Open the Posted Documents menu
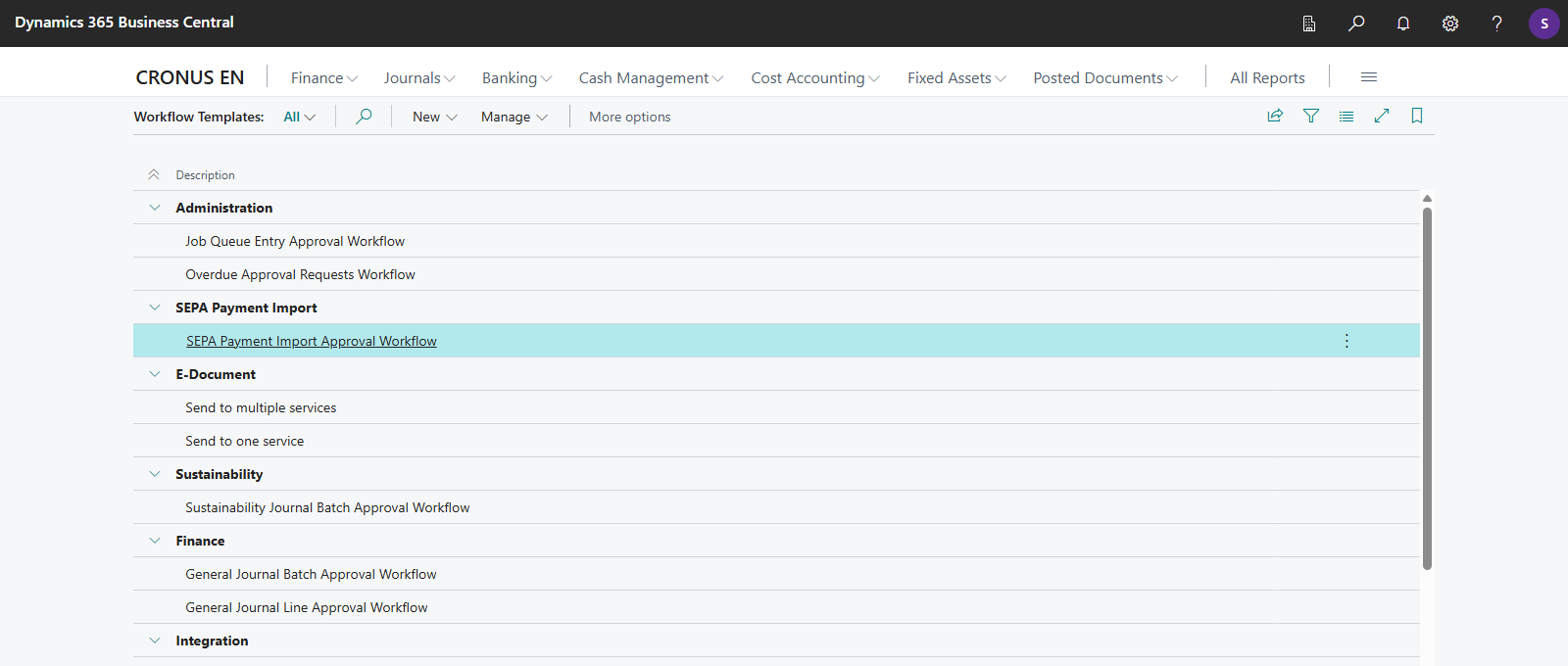The width and height of the screenshot is (1568, 666). tap(1105, 78)
